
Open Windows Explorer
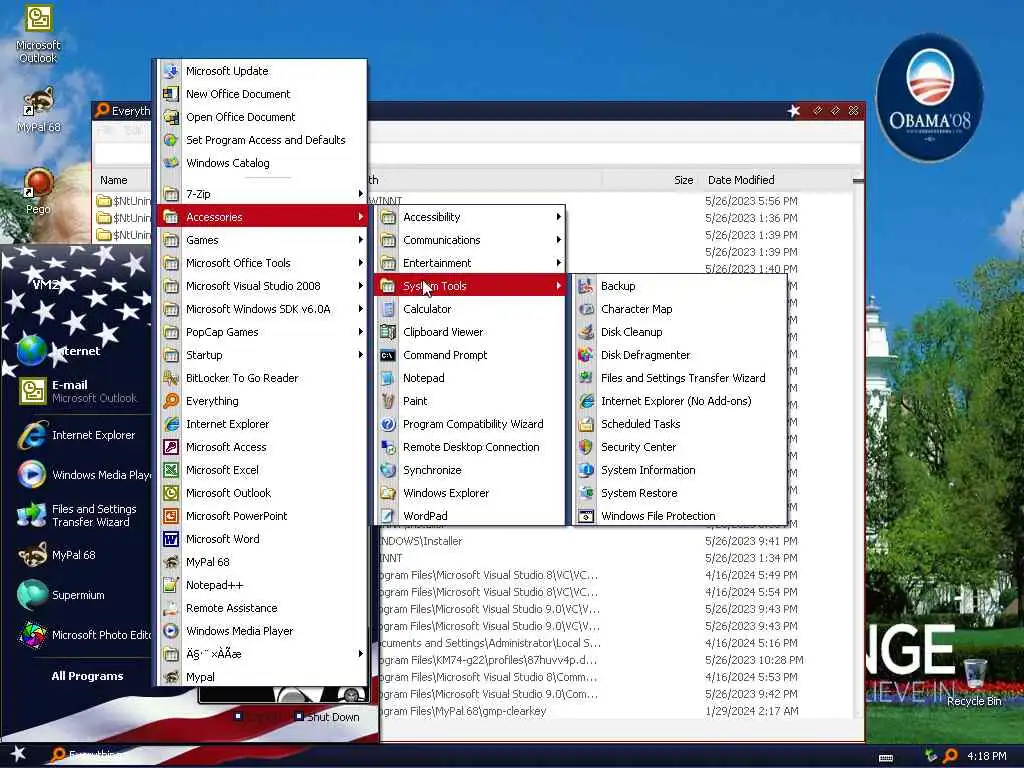[x=470, y=493]
